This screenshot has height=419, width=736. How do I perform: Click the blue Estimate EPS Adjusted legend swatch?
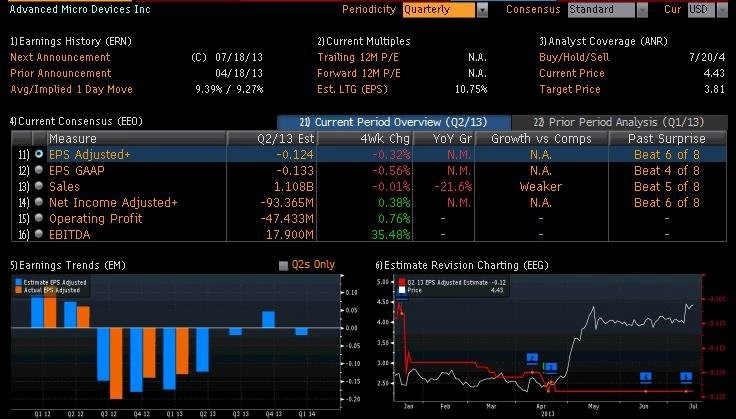[18, 282]
